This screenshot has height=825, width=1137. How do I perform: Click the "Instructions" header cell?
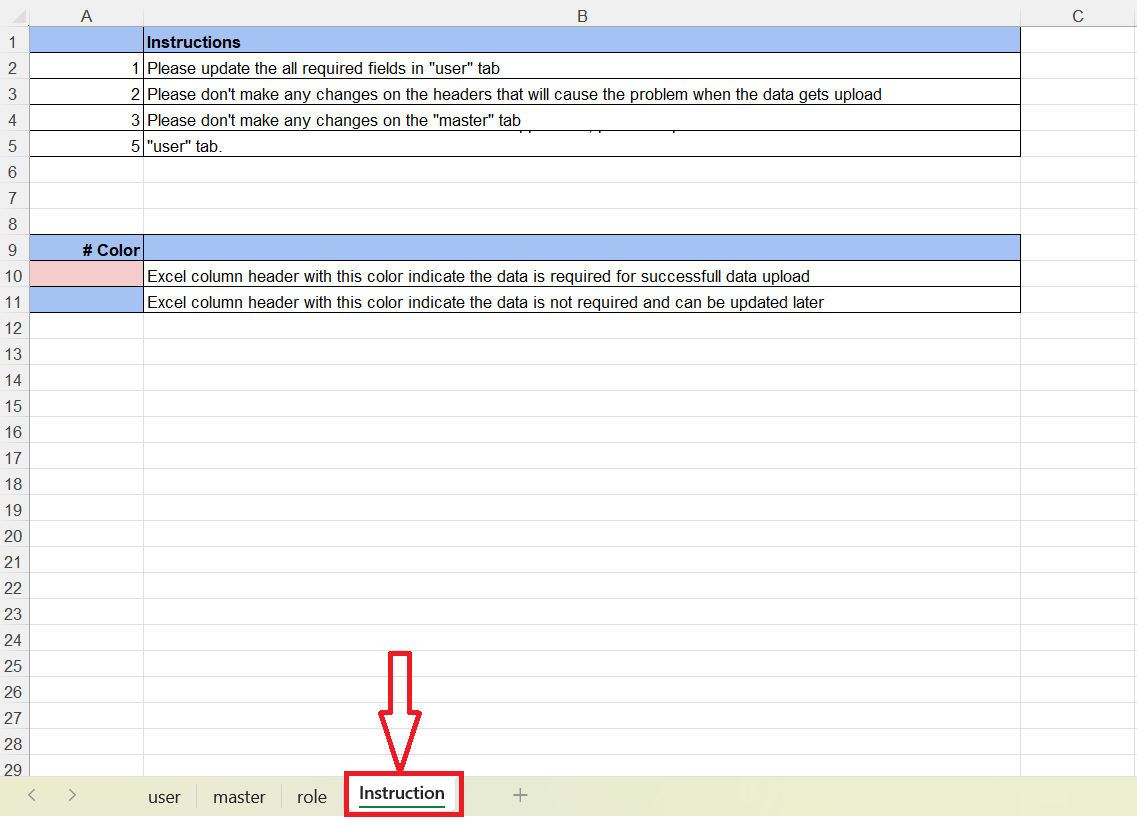[x=582, y=41]
